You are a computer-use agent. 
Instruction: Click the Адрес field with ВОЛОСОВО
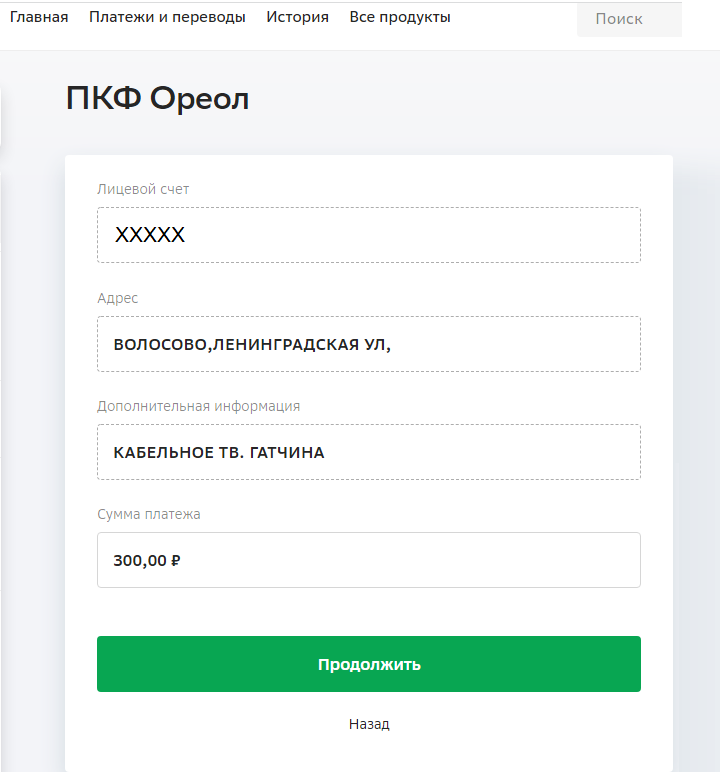(x=368, y=344)
